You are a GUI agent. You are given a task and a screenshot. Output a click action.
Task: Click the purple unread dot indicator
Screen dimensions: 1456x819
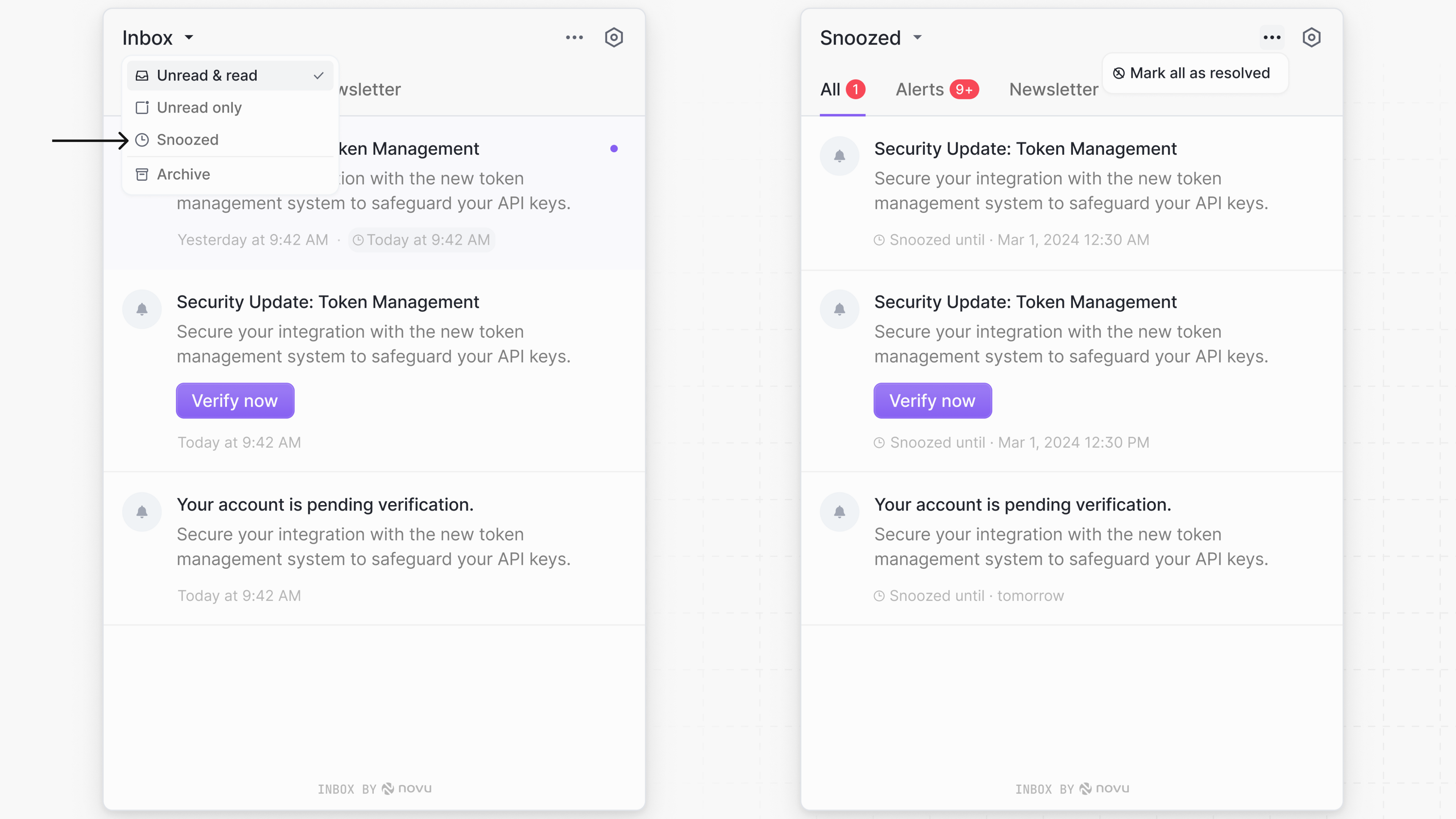614,149
